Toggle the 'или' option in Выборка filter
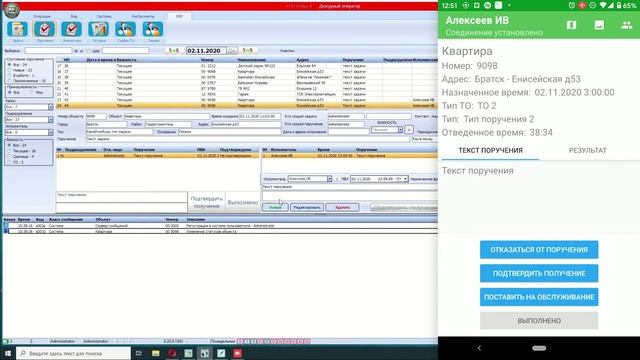The height and width of the screenshot is (360, 640). [x=89, y=51]
